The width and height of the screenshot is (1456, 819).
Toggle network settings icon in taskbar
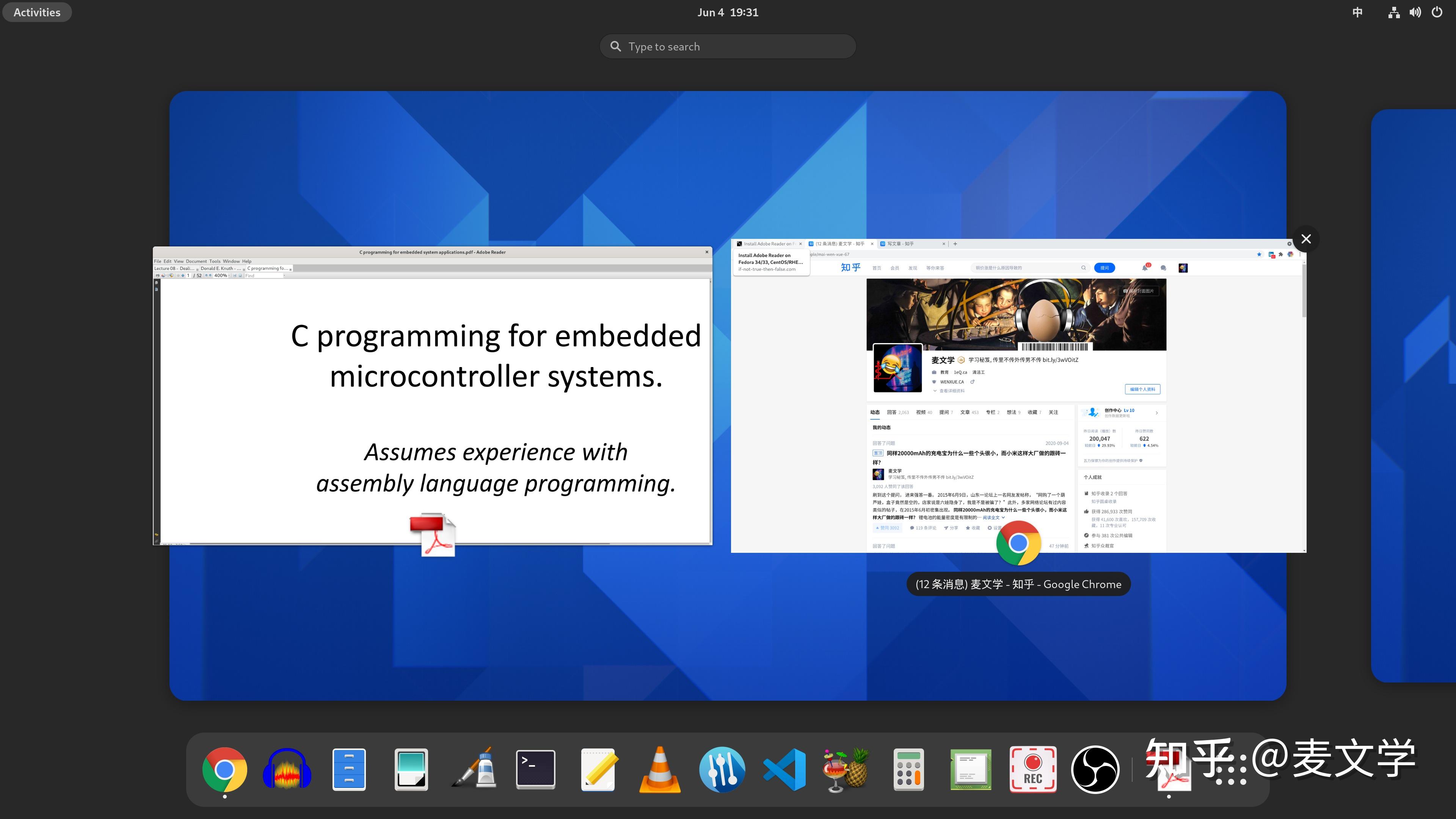point(1392,11)
